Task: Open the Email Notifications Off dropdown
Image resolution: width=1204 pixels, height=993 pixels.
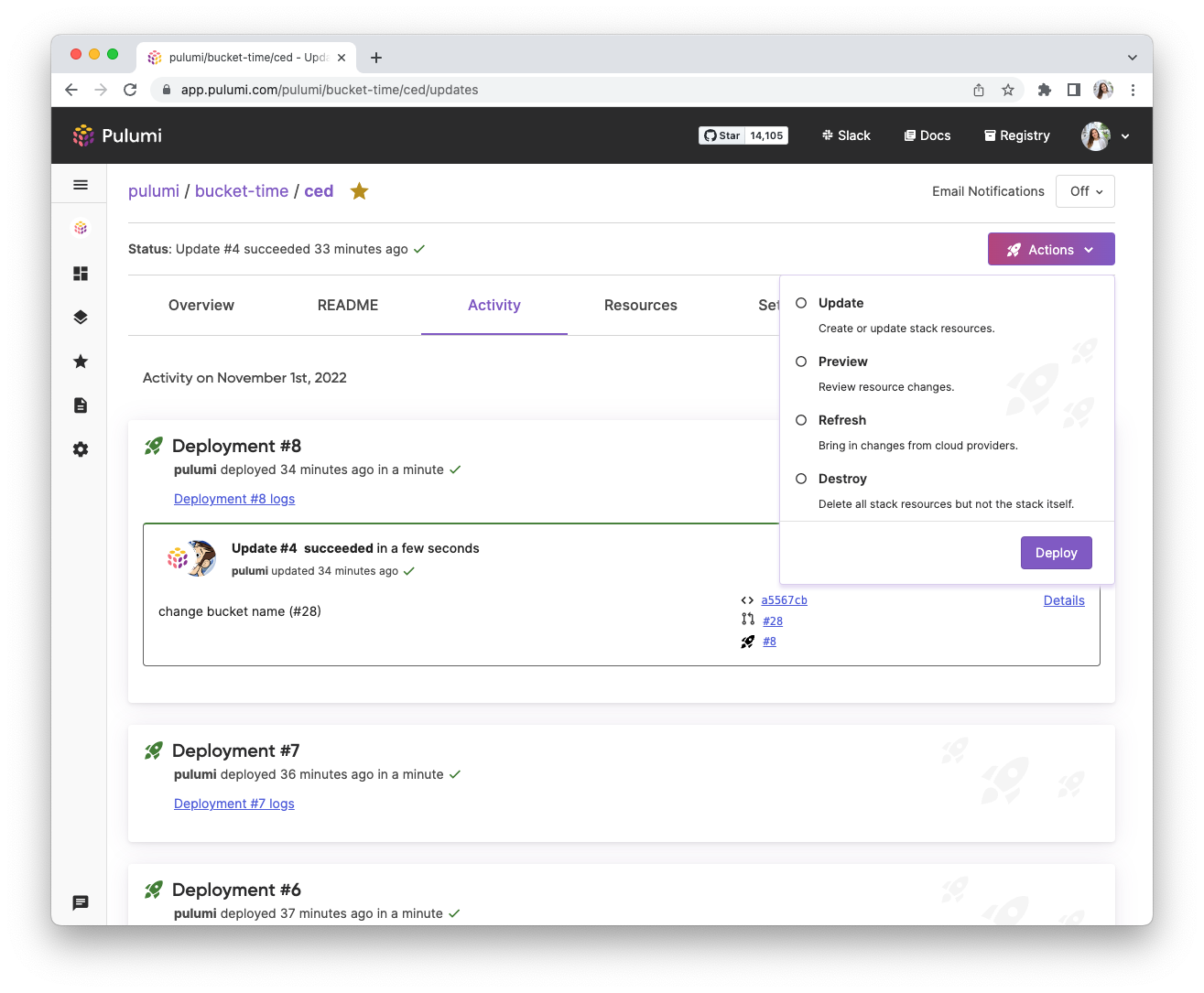Action: coord(1086,191)
